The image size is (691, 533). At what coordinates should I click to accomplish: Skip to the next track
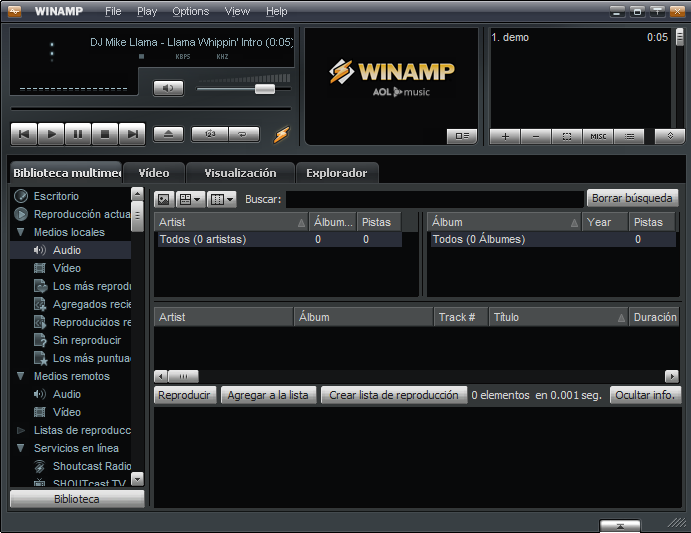(132, 134)
